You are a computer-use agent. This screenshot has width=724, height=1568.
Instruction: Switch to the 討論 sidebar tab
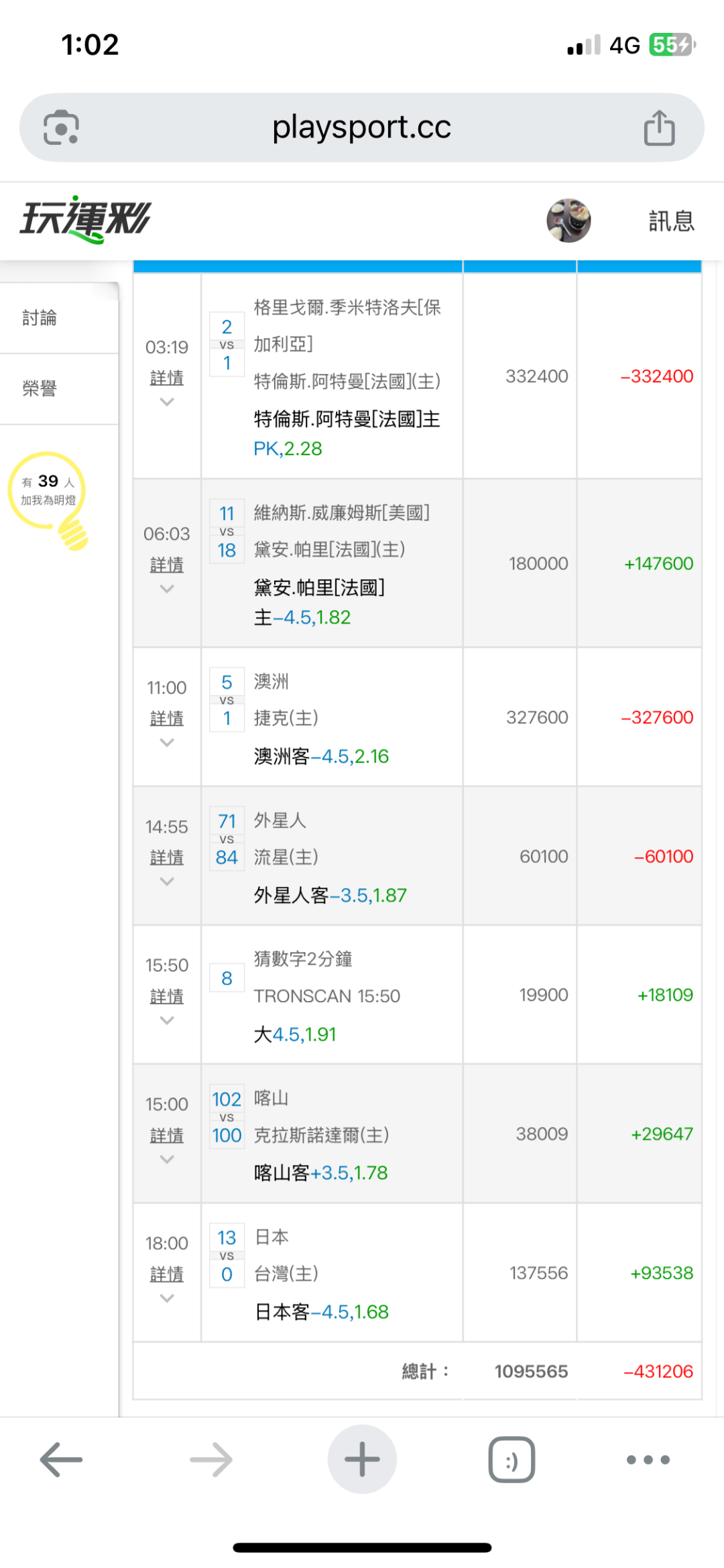[x=40, y=318]
